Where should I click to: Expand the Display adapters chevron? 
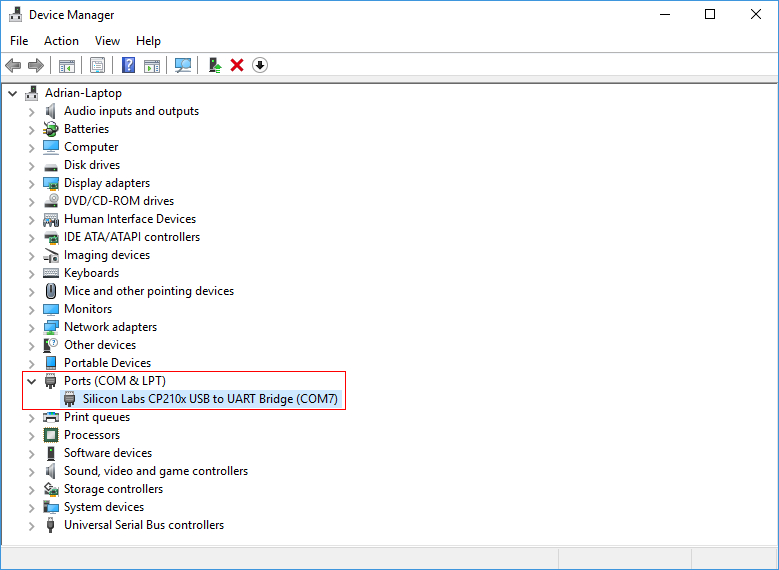point(31,183)
